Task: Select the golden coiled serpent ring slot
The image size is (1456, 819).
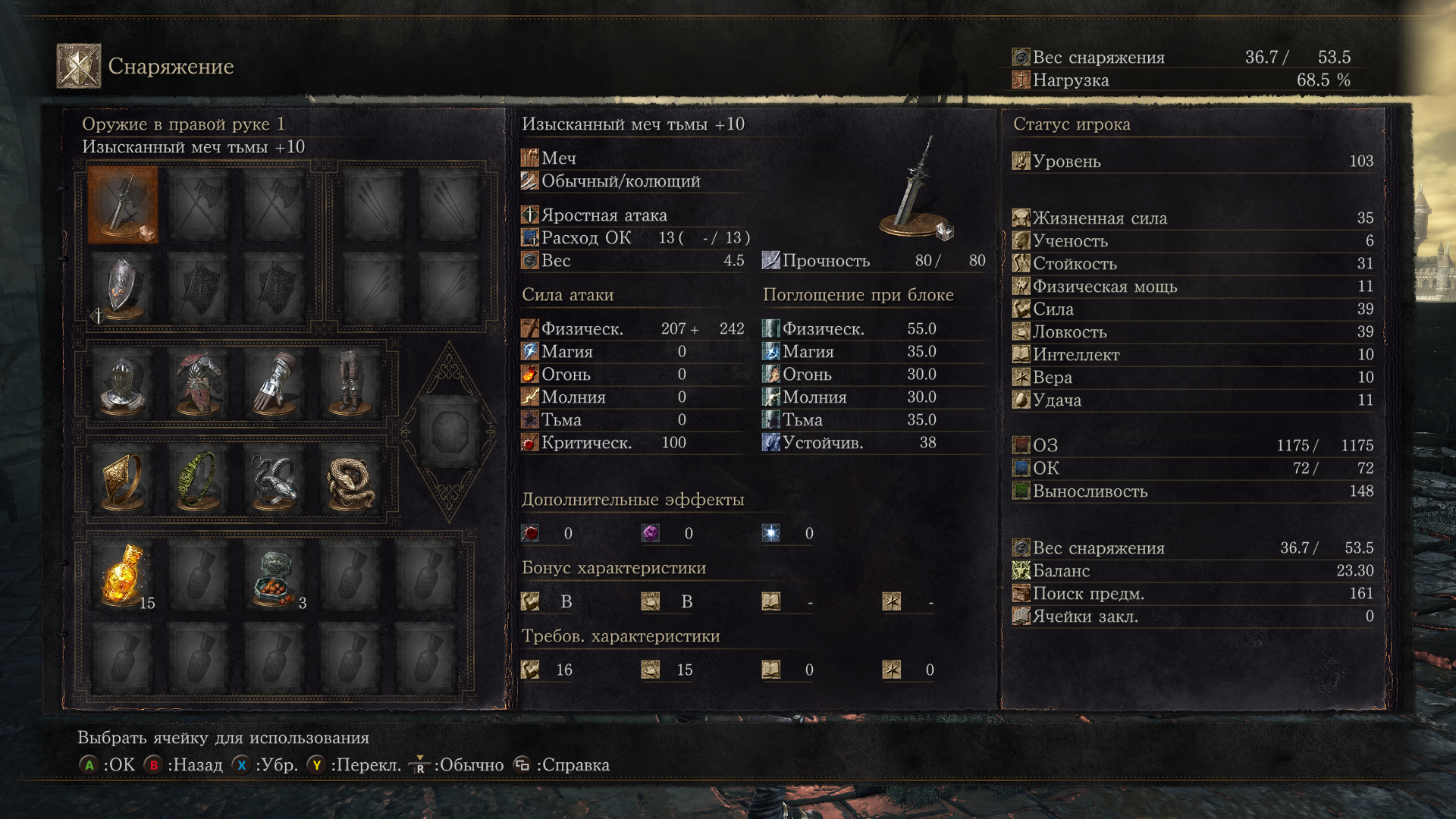Action: click(350, 481)
